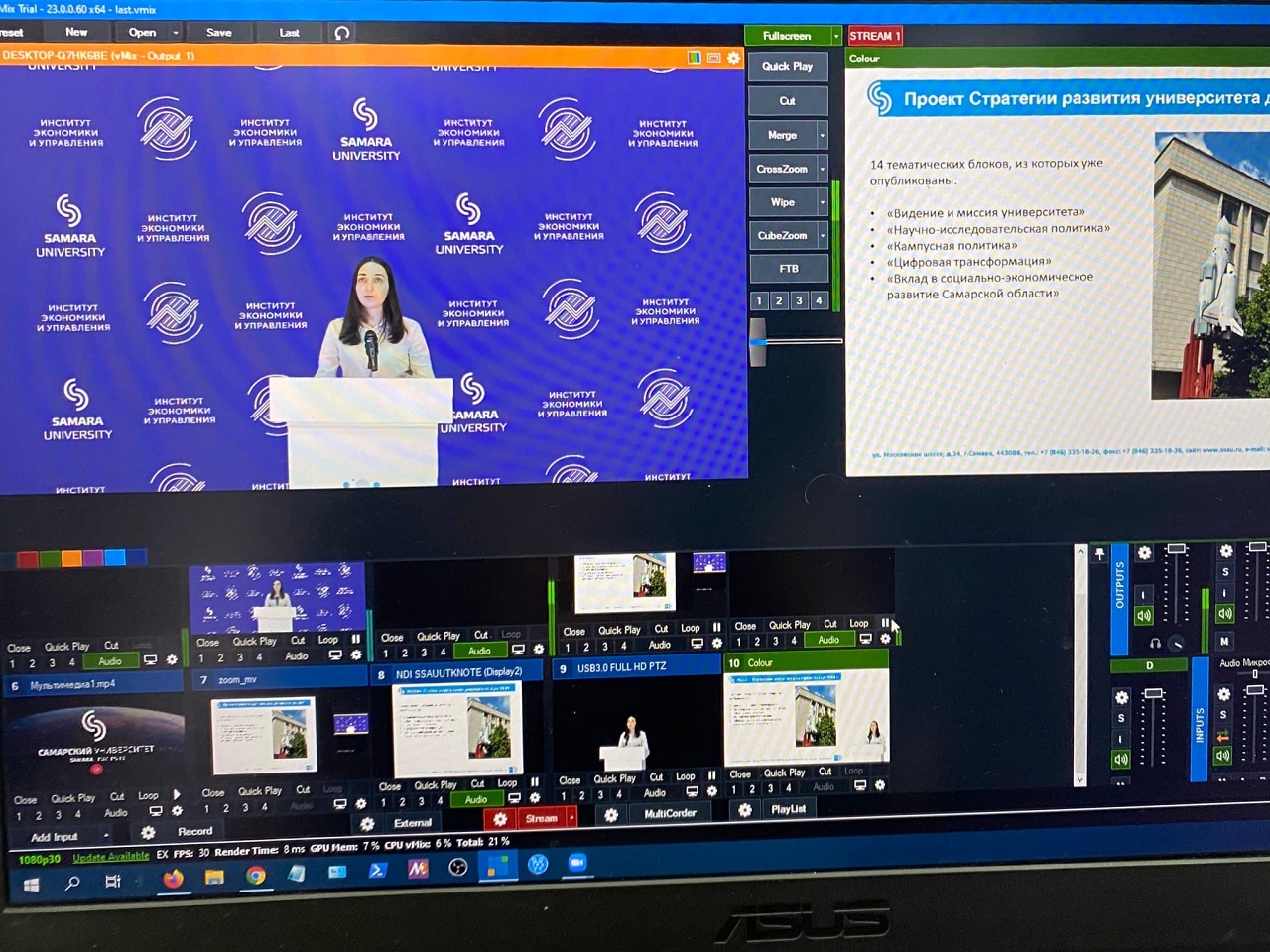Screen dimensions: 1270x952
Task: Click pin icon left of OUTPUTS mixer tab
Action: pos(1099,554)
